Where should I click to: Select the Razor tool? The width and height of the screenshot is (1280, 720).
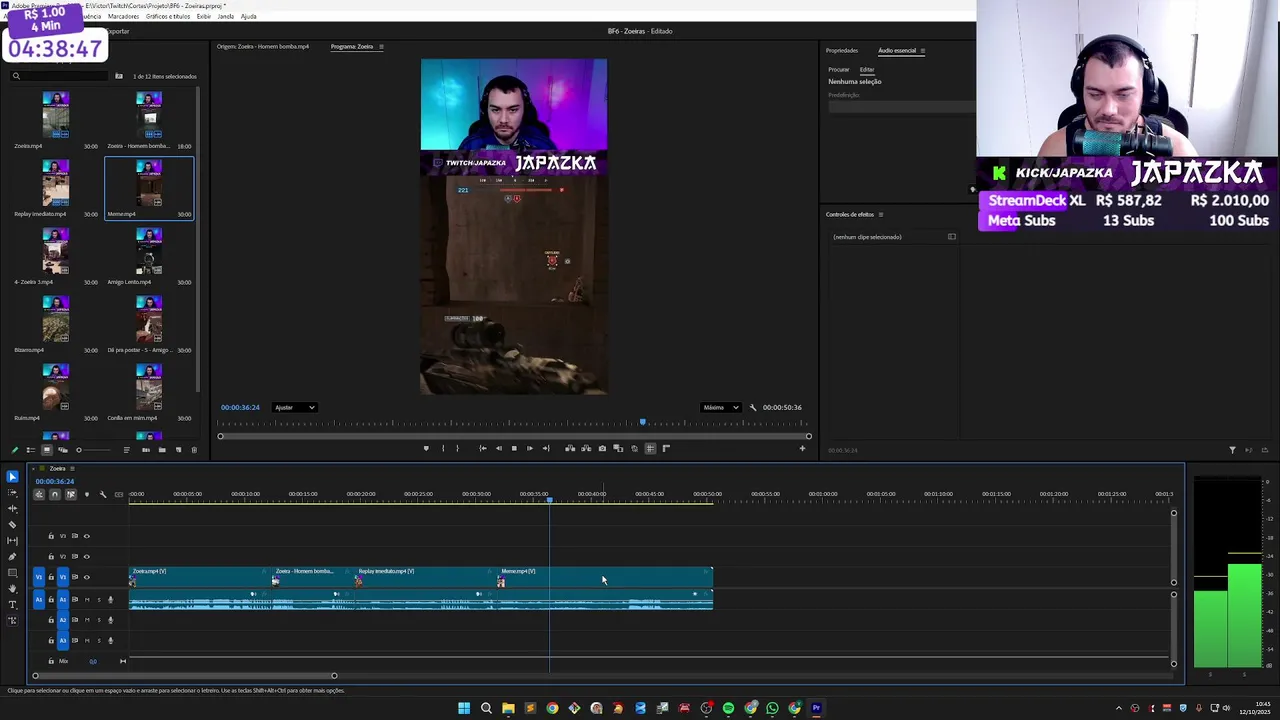click(x=12, y=524)
